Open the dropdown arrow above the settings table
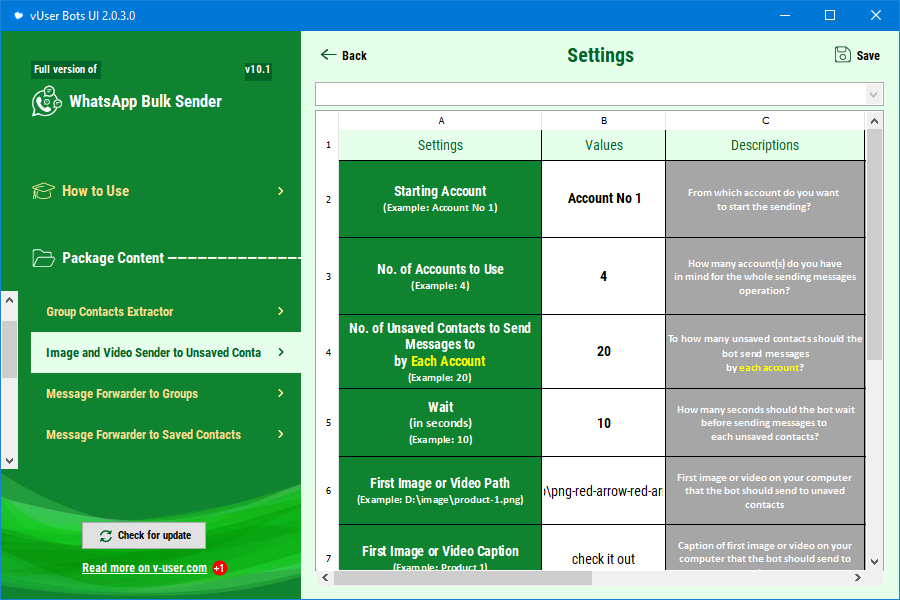 coord(874,94)
